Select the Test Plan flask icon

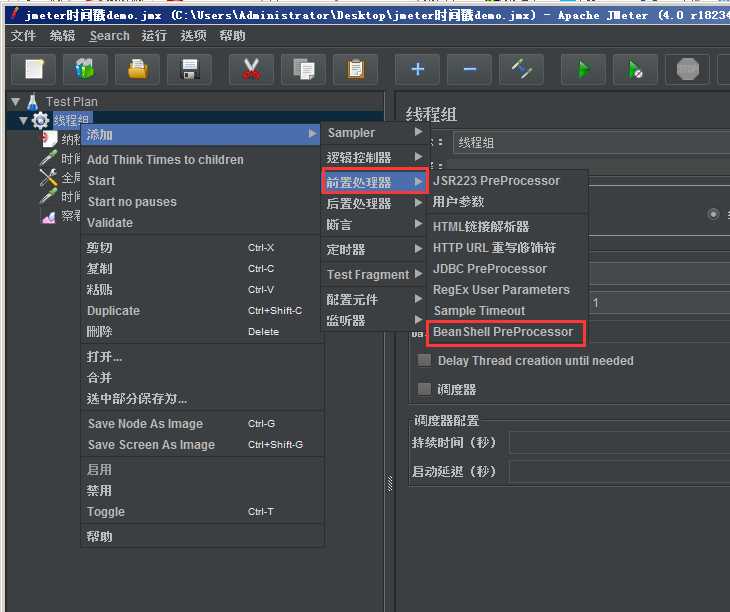pyautogui.click(x=33, y=102)
